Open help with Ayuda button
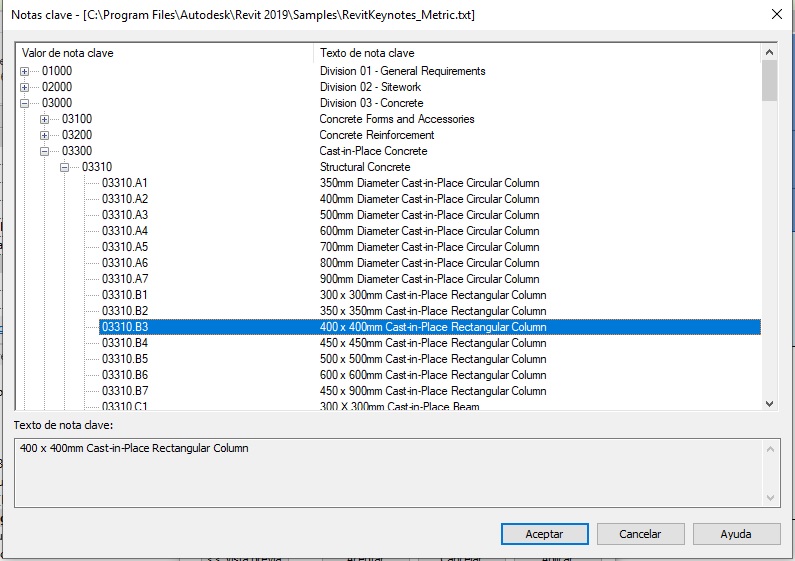The height and width of the screenshot is (561, 795). (x=735, y=534)
